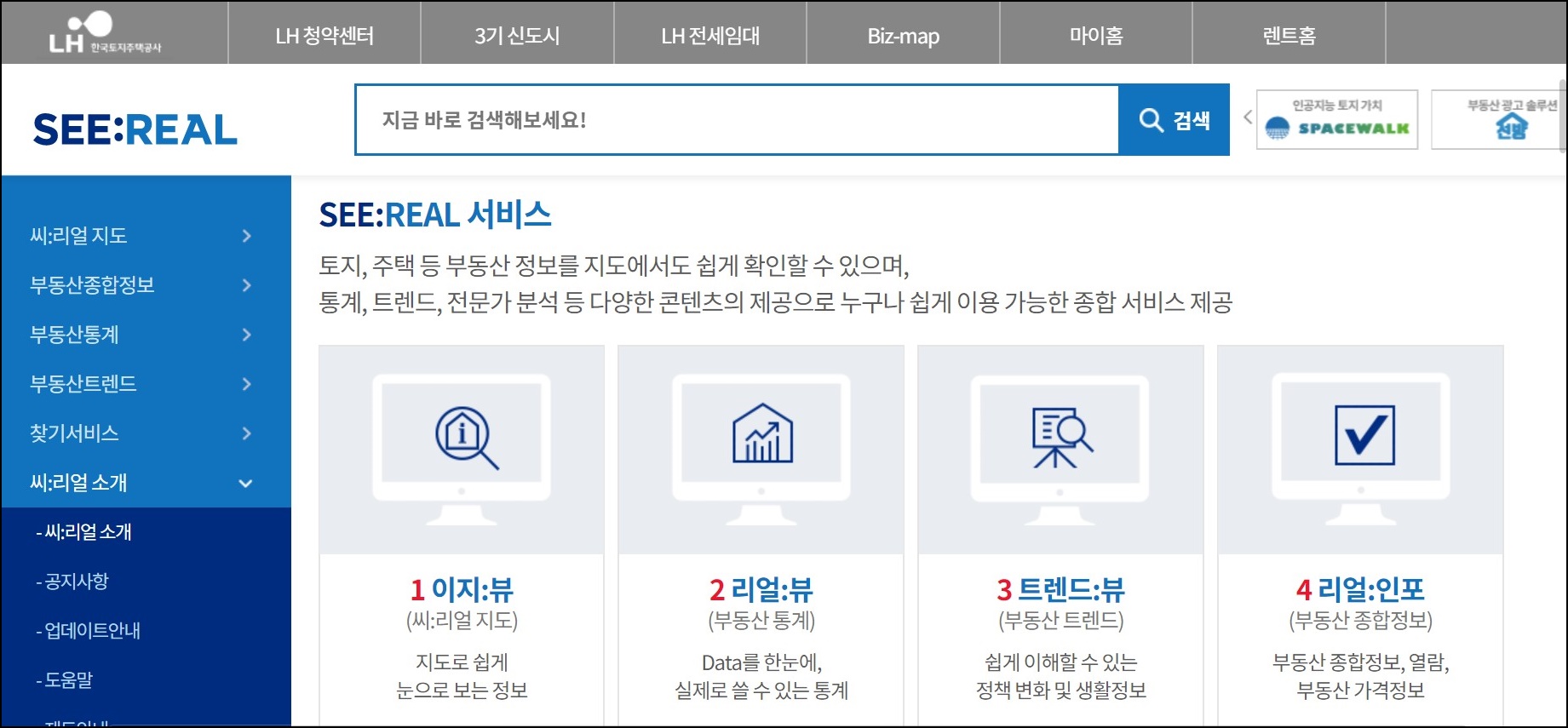Open the 렌트홈 tab
Viewport: 1568px width, 728px height.
[x=1289, y=35]
